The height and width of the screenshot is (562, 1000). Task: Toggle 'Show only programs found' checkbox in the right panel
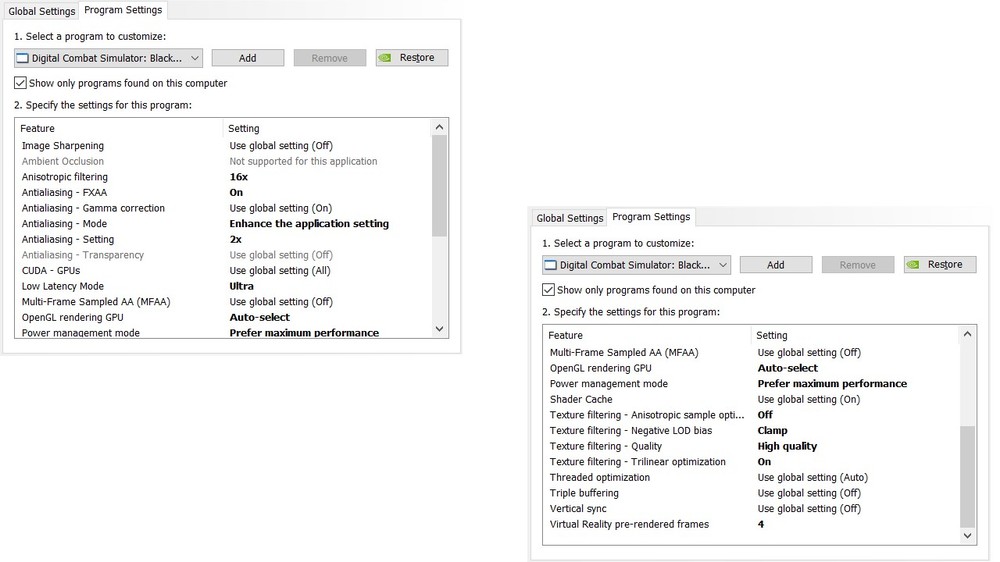point(548,290)
